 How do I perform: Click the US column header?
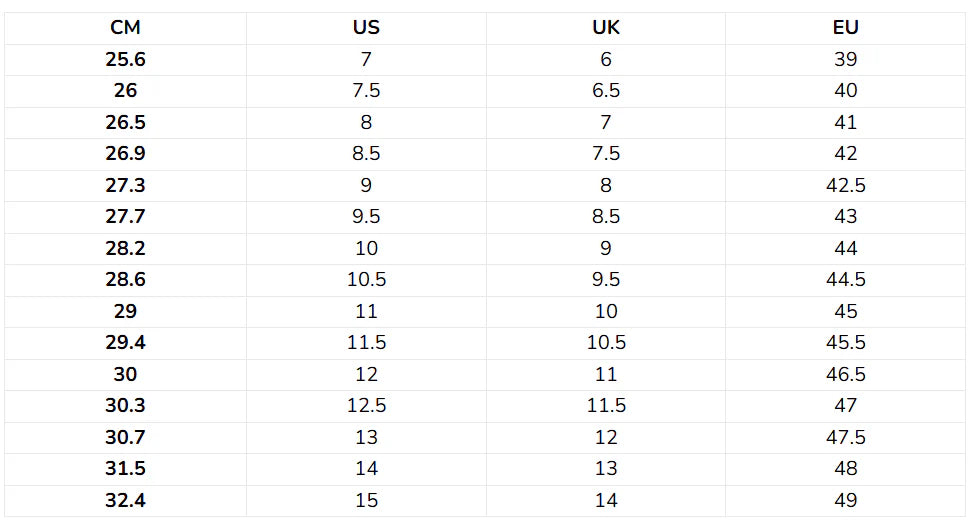(366, 28)
